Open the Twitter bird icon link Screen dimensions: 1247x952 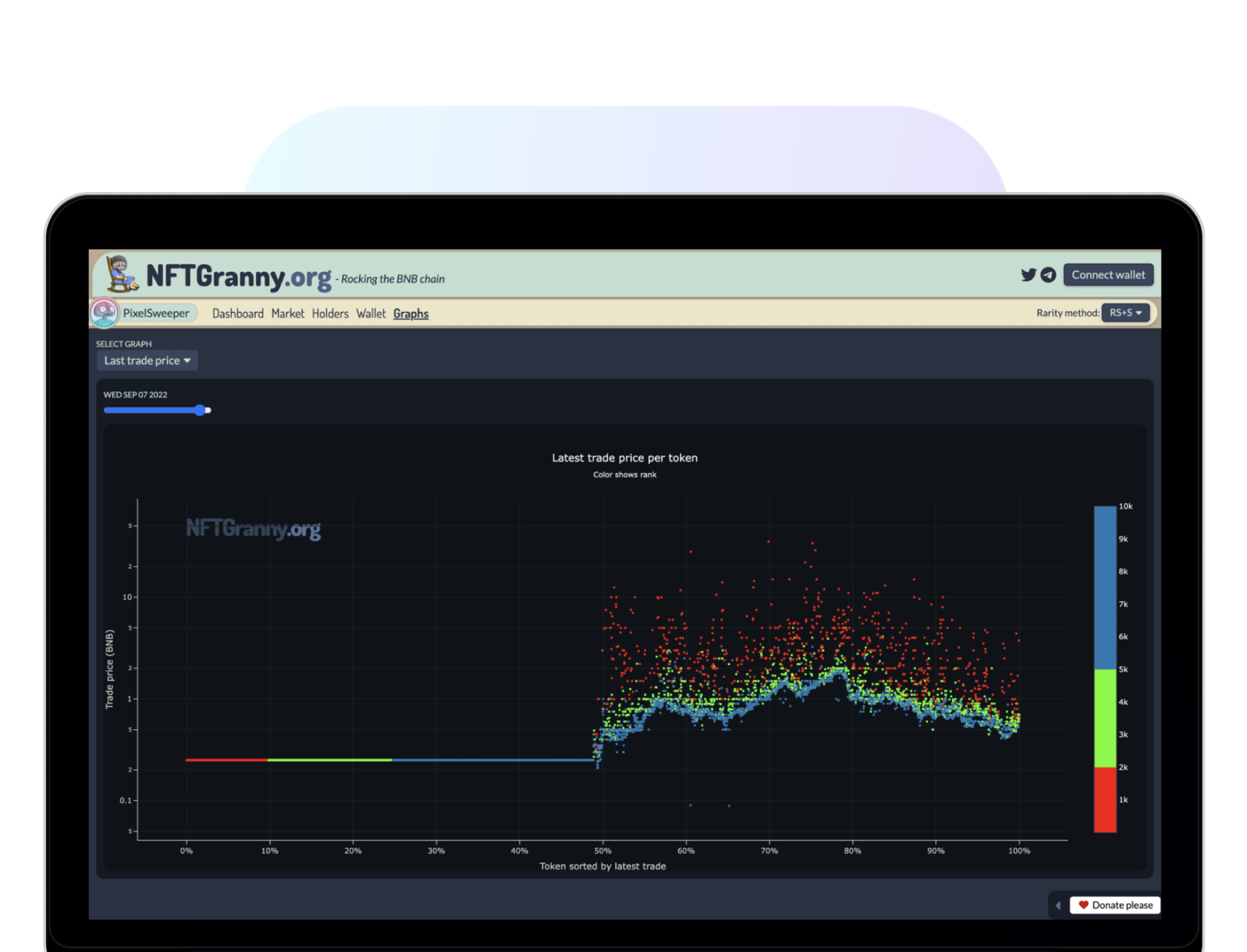point(1028,275)
